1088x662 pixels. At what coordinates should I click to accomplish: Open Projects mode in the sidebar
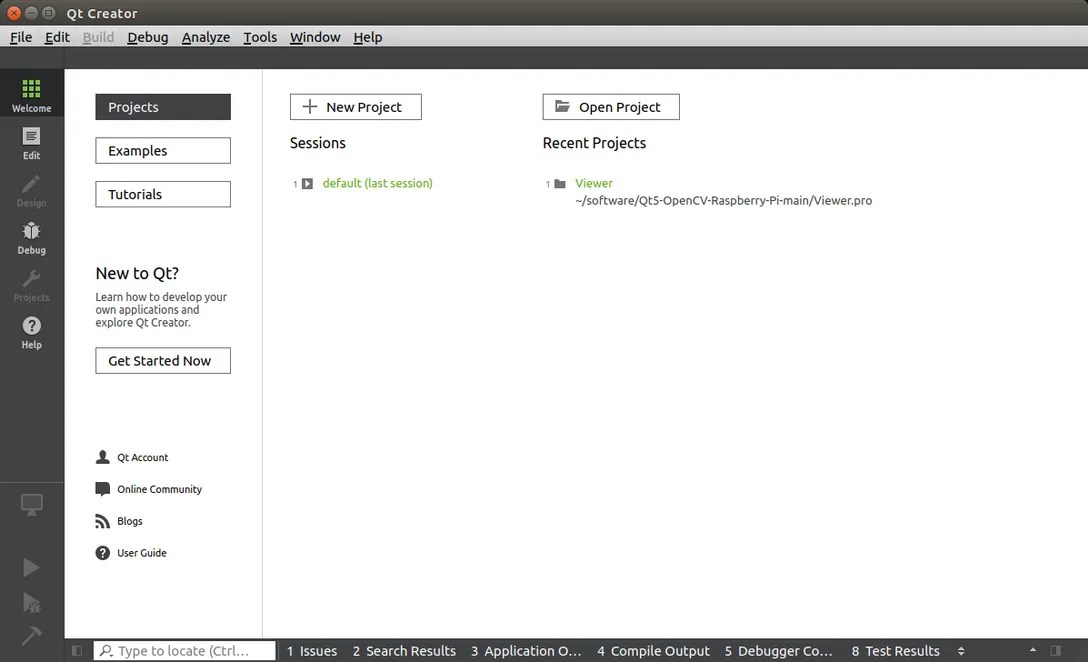tap(31, 283)
